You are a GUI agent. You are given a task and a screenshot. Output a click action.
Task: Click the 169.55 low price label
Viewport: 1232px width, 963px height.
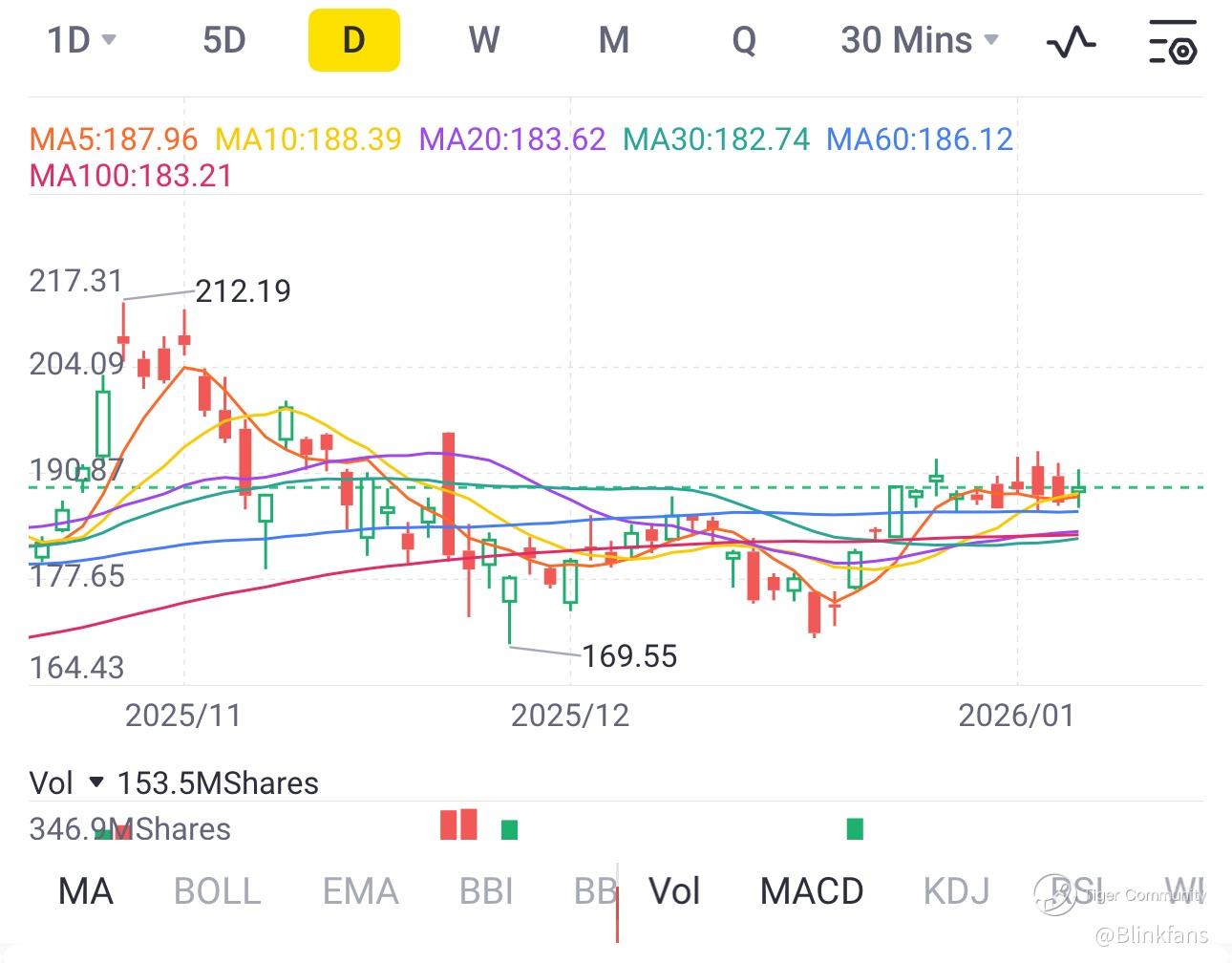click(629, 656)
